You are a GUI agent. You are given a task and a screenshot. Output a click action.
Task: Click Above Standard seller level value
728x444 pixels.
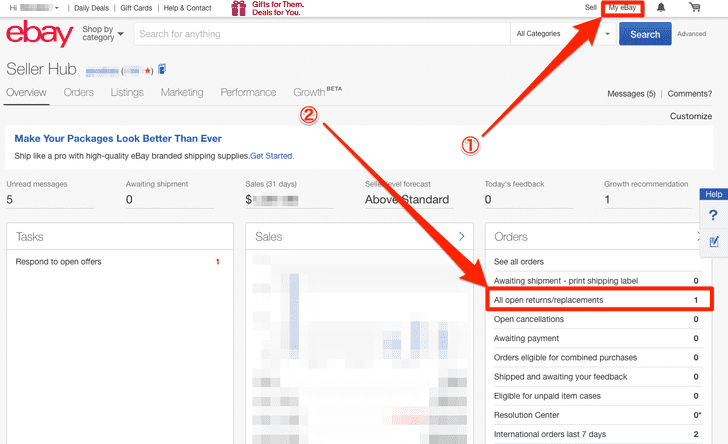[x=407, y=200]
